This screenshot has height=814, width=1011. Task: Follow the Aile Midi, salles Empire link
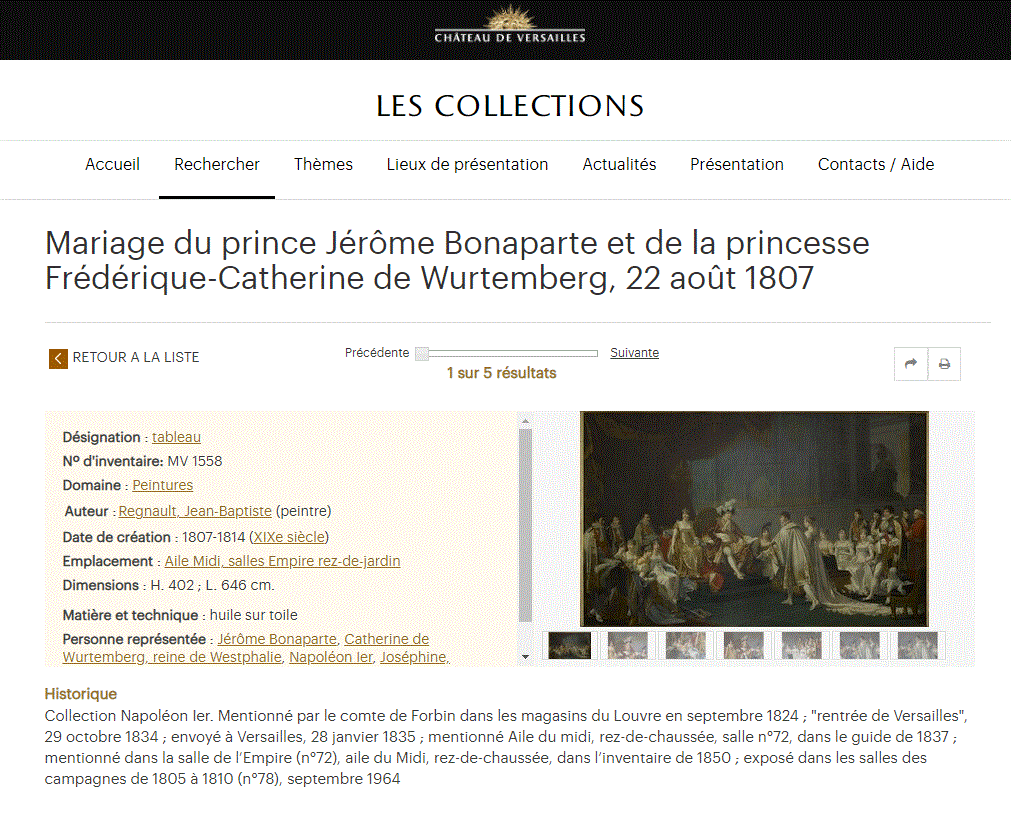[x=282, y=561]
